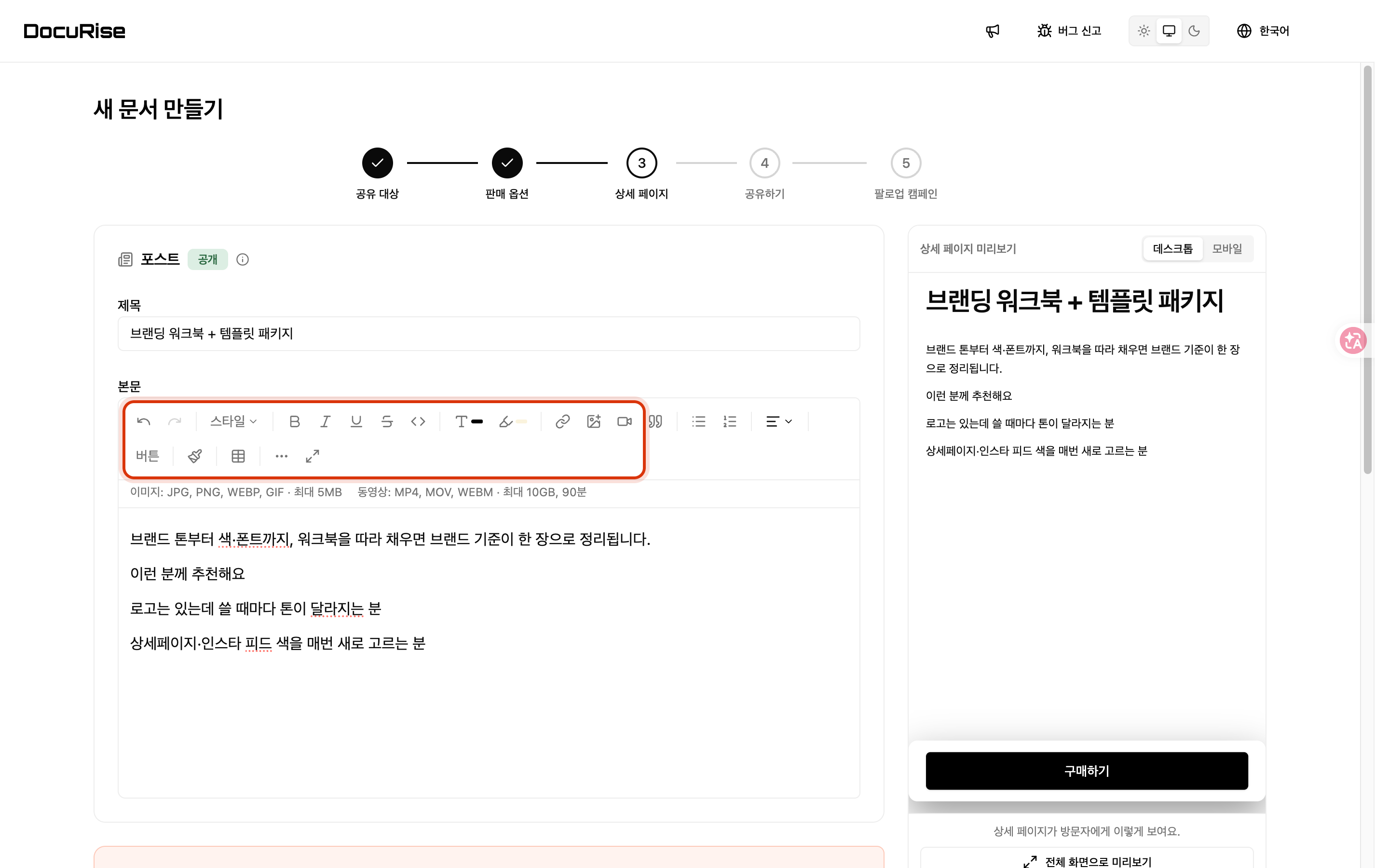The image size is (1389, 868).
Task: Toggle italic formatting
Action: coord(326,422)
